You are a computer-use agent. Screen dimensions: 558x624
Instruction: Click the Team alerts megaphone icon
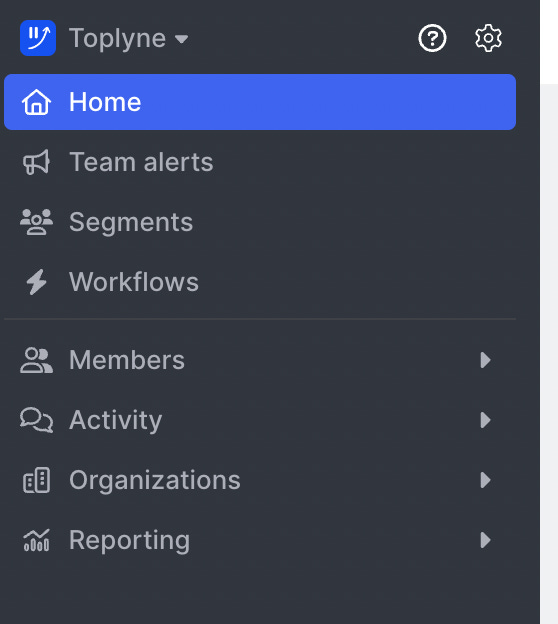(36, 162)
